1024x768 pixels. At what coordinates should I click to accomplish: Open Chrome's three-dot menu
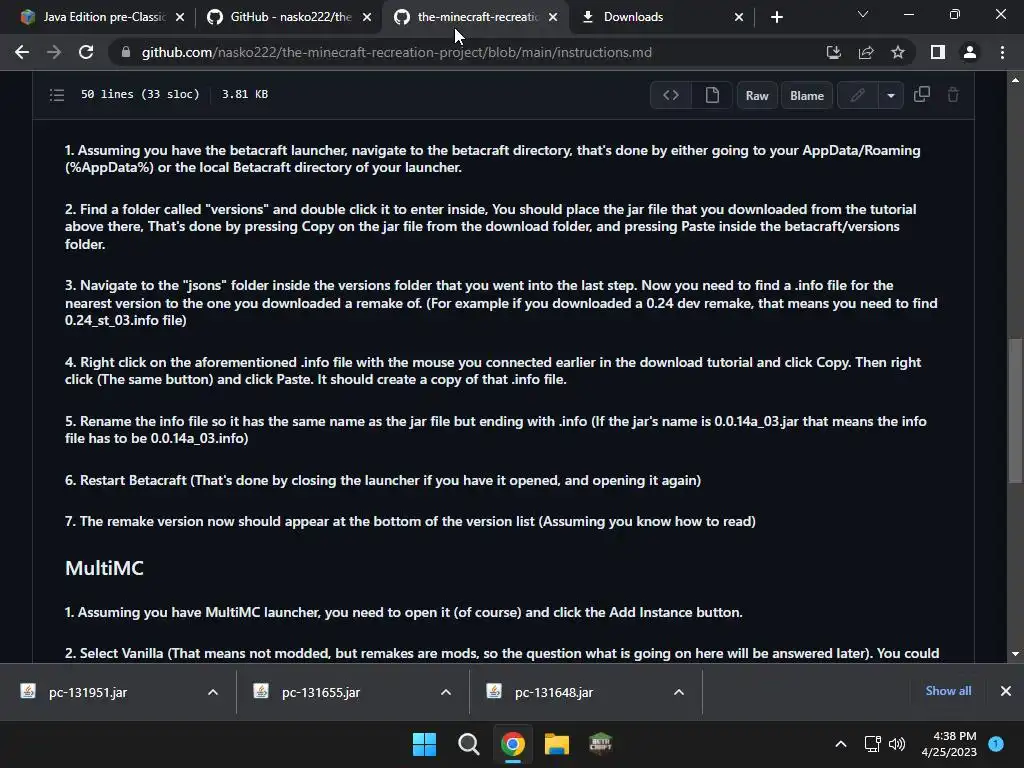pyautogui.click(x=1002, y=52)
